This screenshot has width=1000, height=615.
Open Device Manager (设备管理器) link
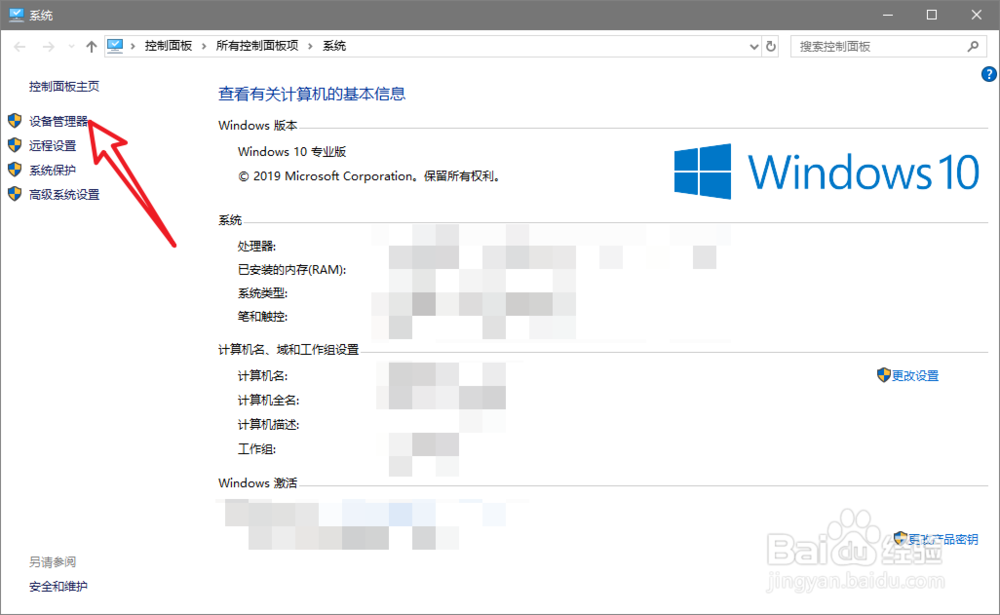[59, 121]
